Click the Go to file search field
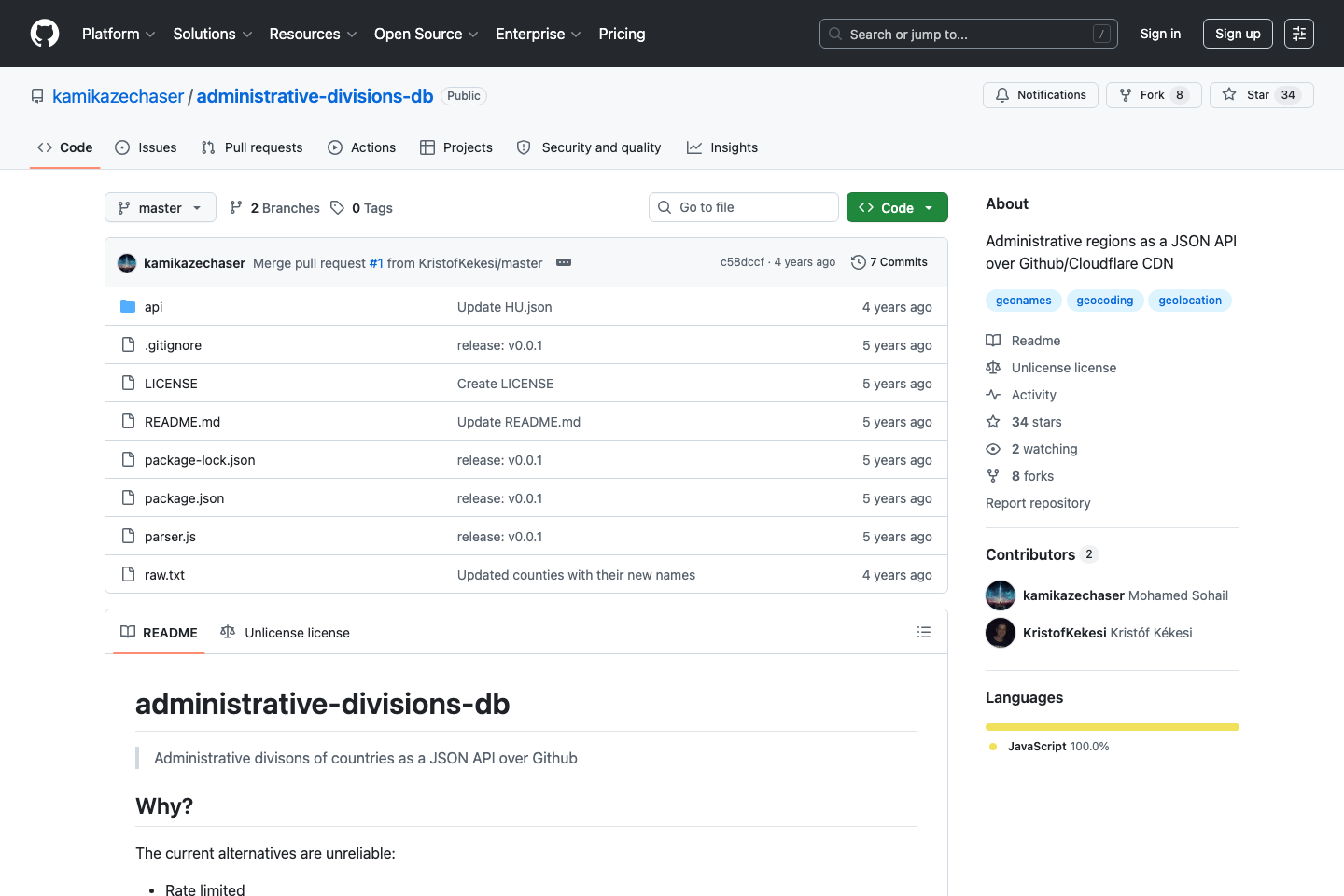Image resolution: width=1344 pixels, height=896 pixels. pos(743,207)
